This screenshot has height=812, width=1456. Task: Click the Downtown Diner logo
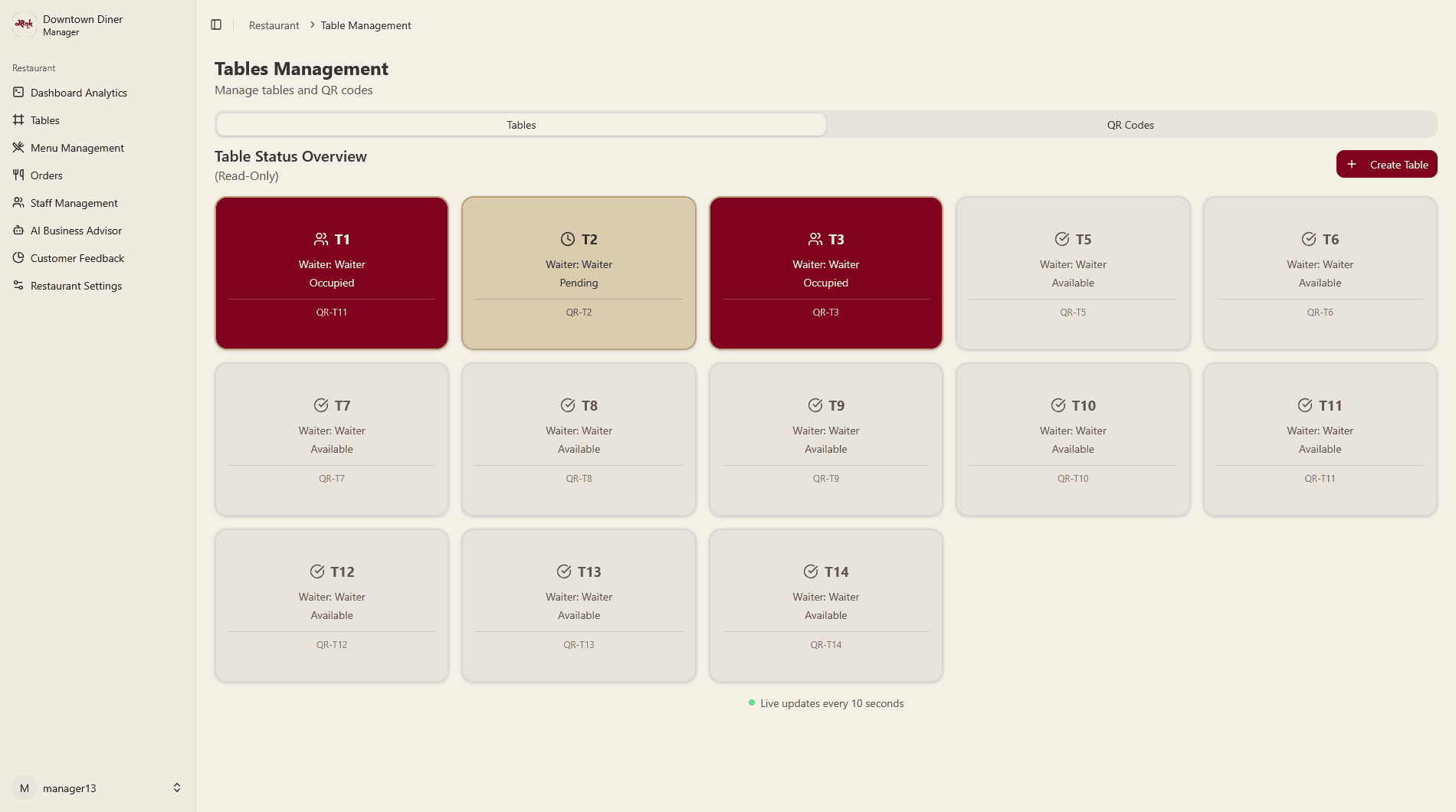(25, 25)
